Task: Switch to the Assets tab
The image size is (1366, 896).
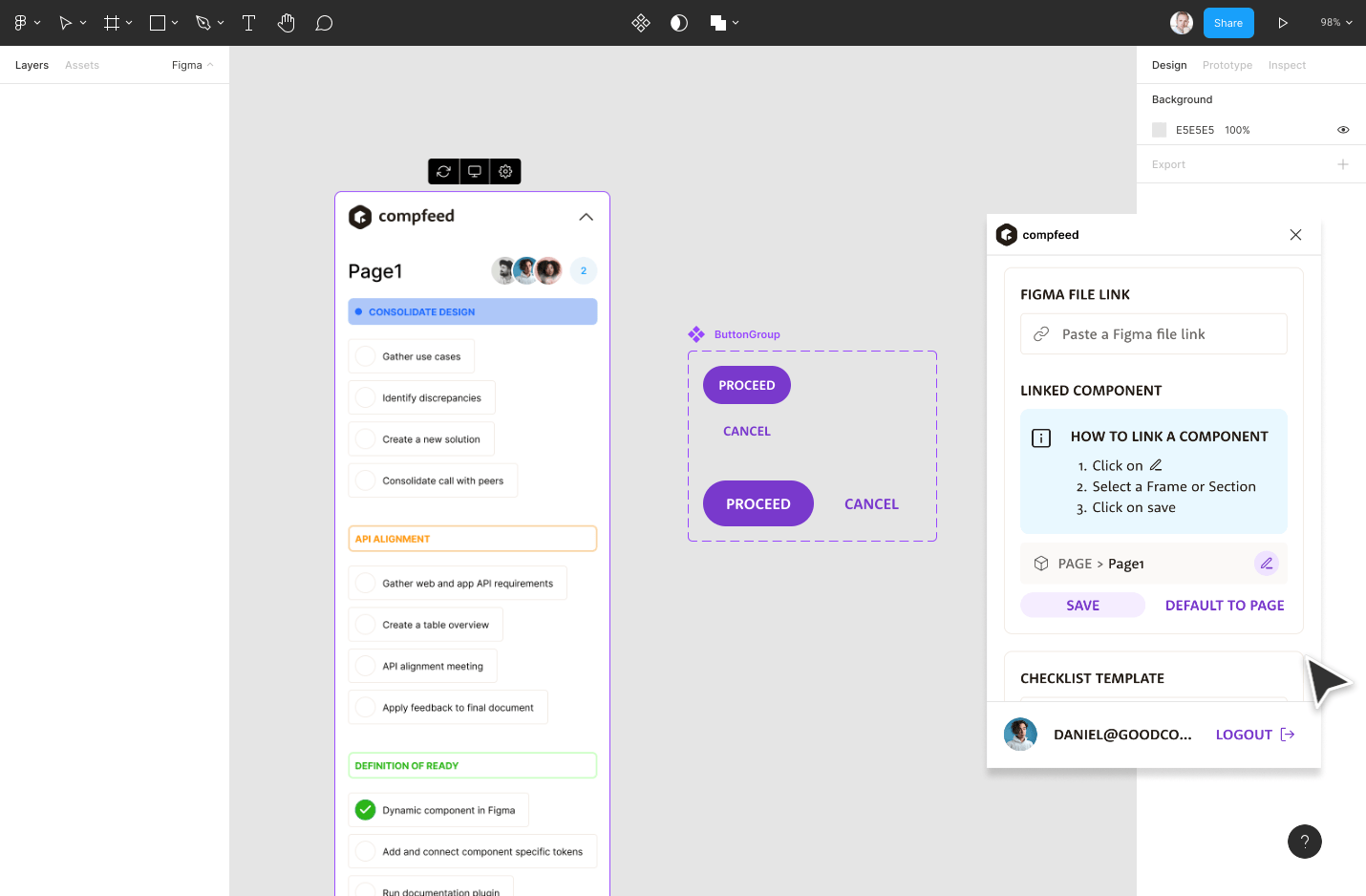Action: 82,65
